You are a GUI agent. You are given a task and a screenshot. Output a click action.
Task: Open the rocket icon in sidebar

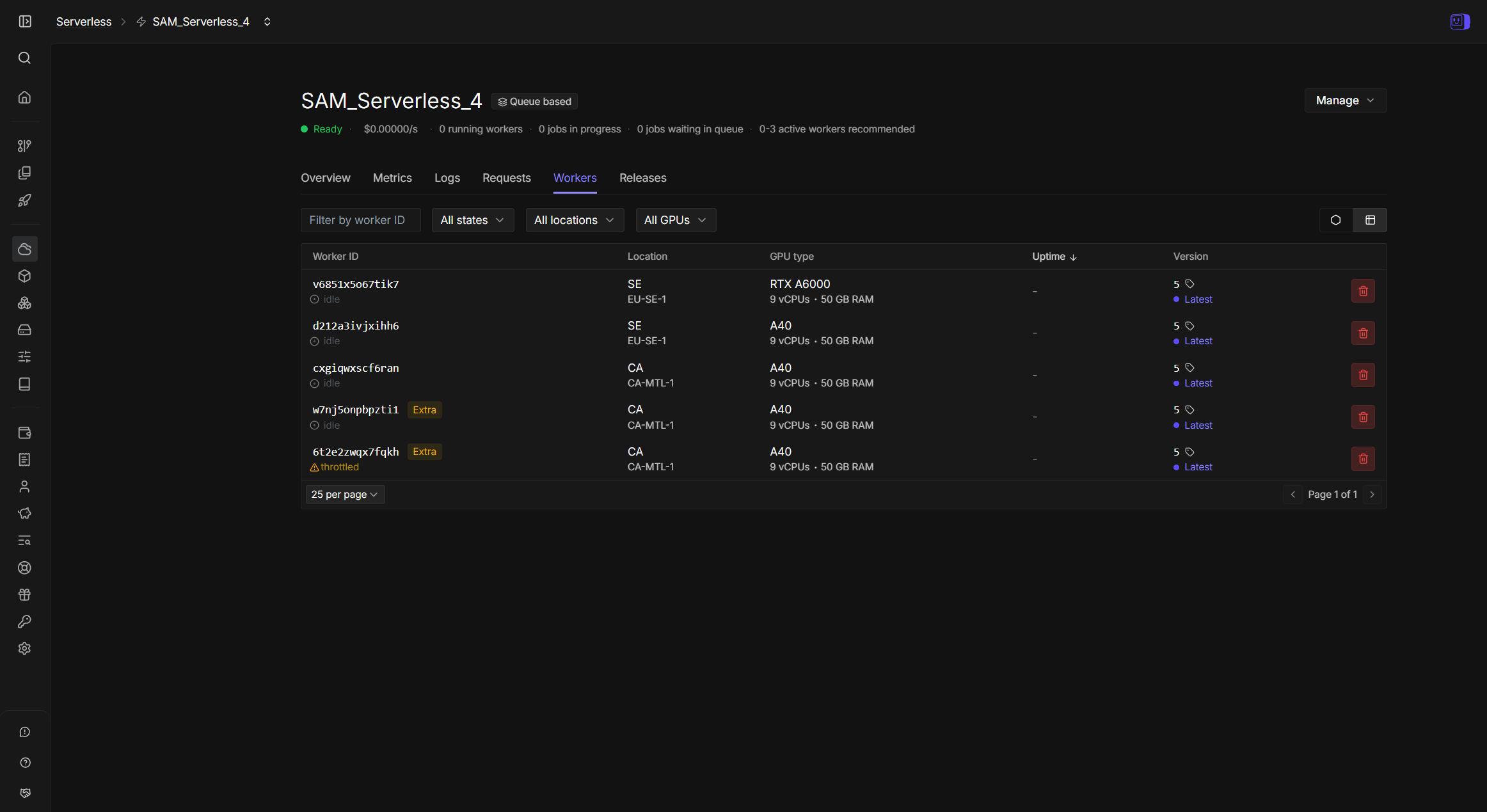click(25, 200)
